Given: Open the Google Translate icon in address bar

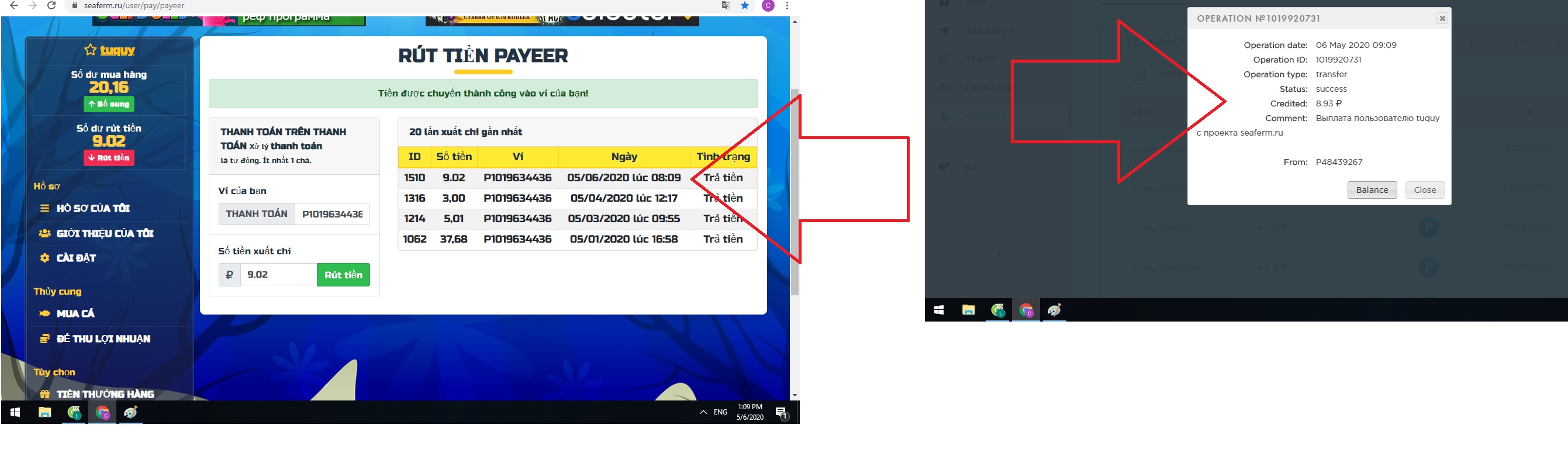Looking at the screenshot, I should click(726, 5).
